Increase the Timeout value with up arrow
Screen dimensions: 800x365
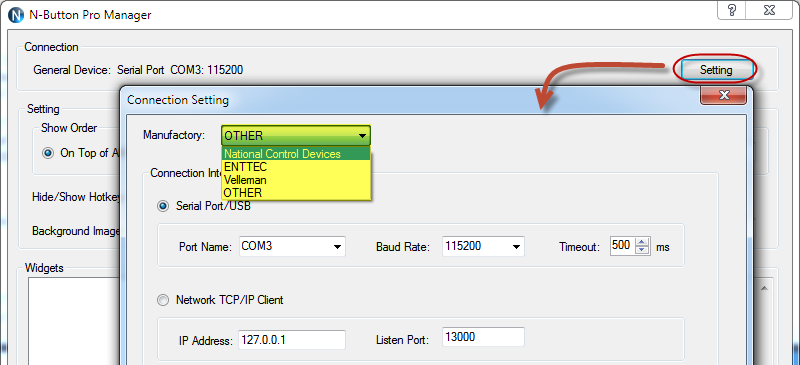point(643,242)
